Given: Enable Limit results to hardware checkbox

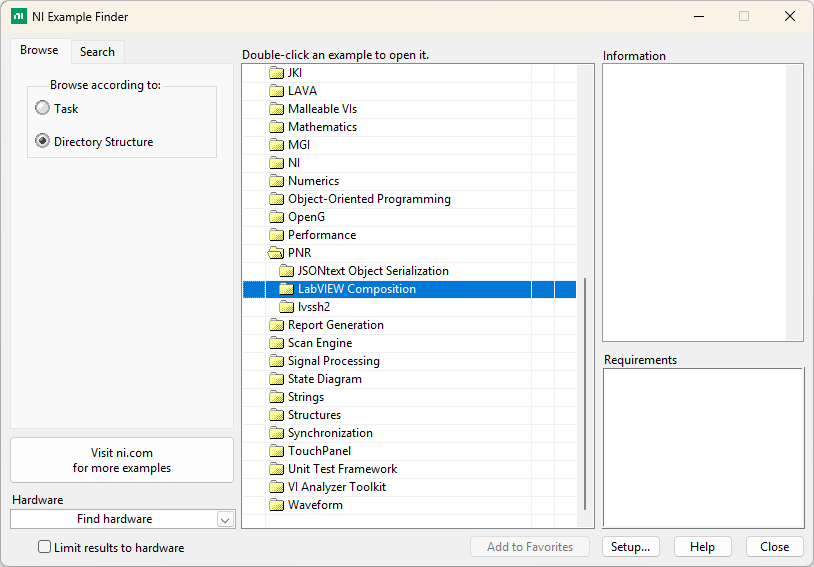Looking at the screenshot, I should tap(45, 547).
